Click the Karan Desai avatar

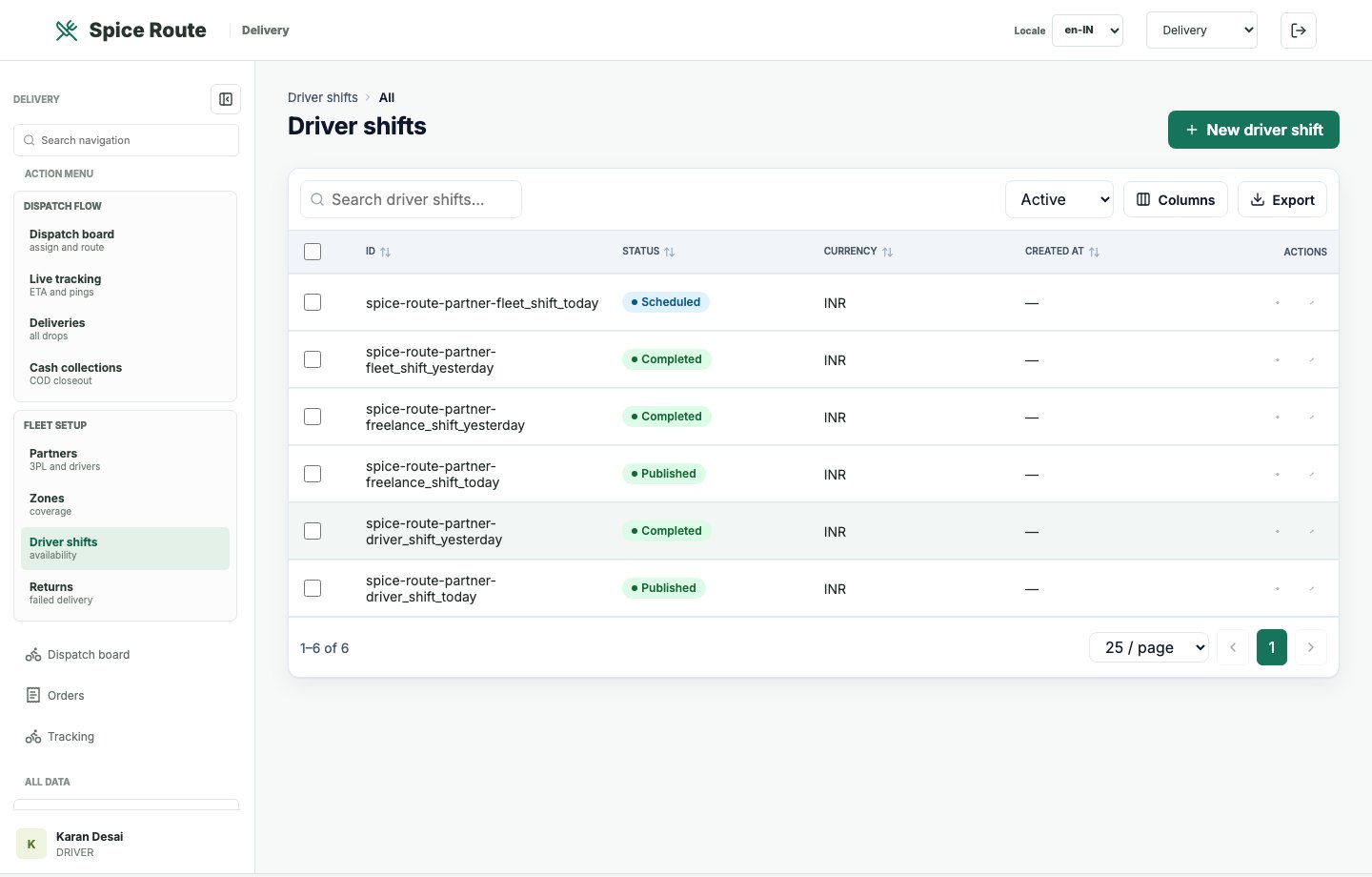pyautogui.click(x=31, y=844)
